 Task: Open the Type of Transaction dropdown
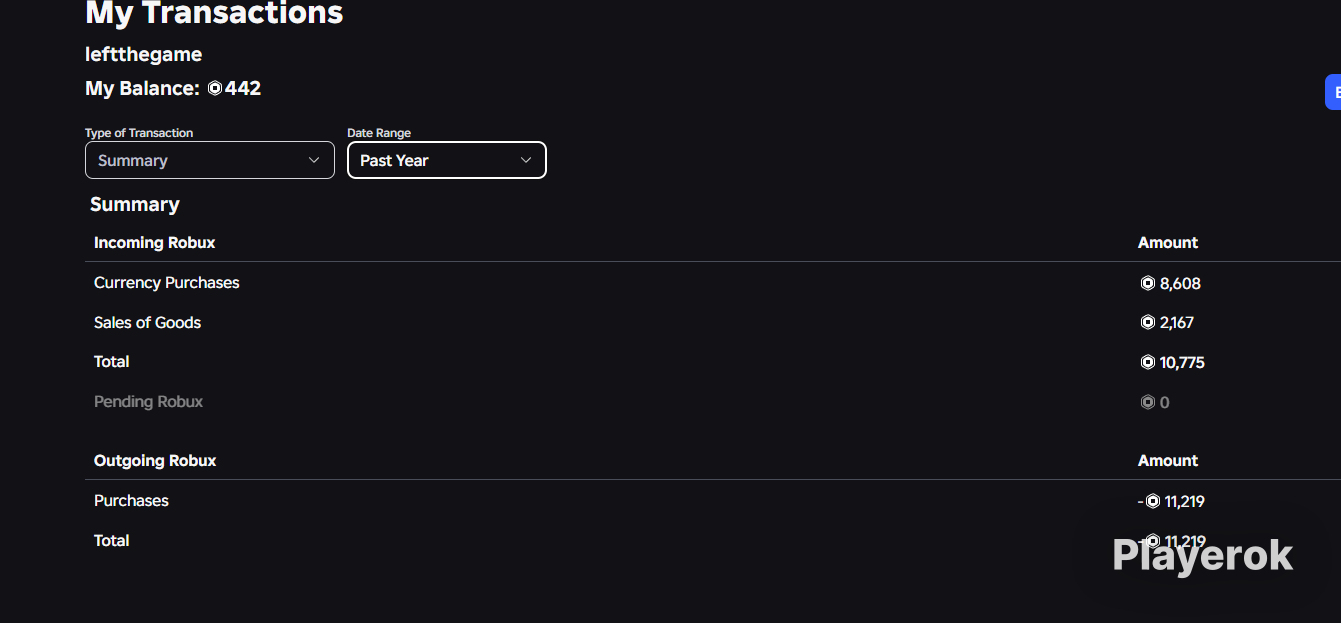click(210, 160)
